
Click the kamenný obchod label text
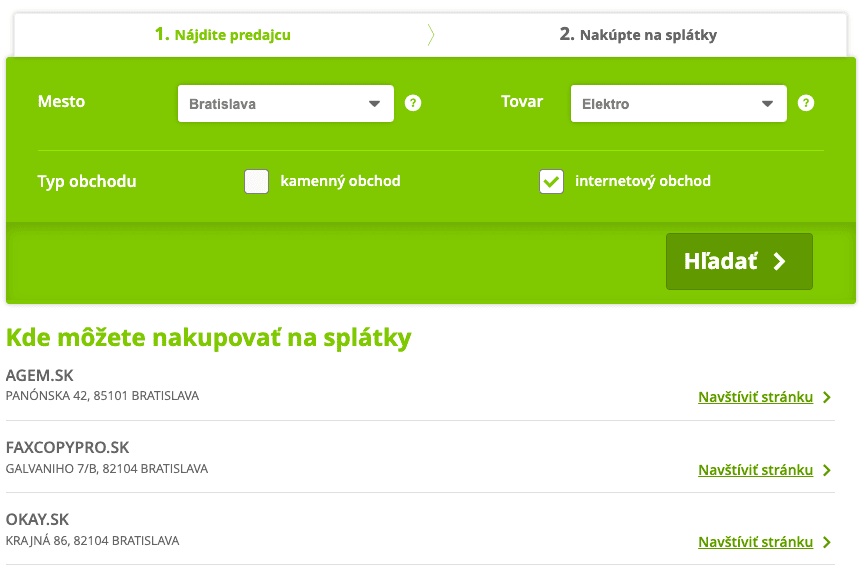(x=340, y=181)
